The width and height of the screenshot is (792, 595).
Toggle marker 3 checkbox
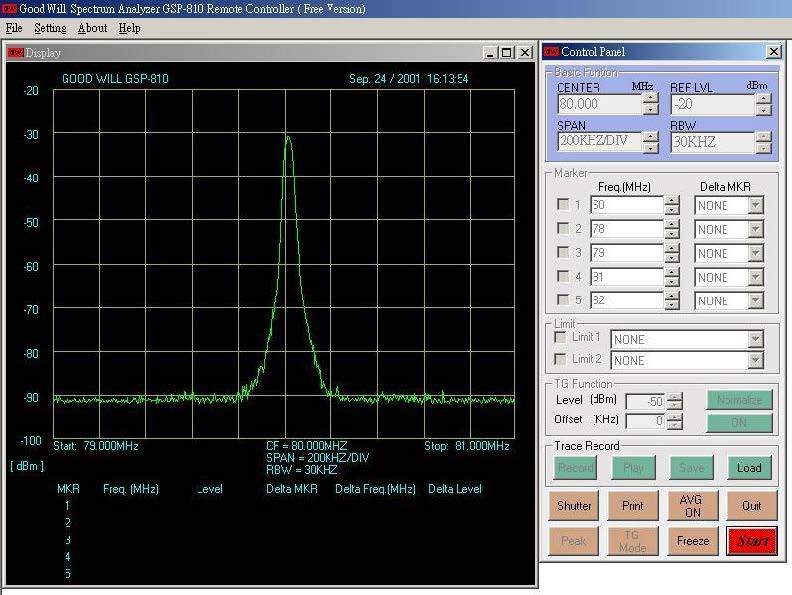562,252
